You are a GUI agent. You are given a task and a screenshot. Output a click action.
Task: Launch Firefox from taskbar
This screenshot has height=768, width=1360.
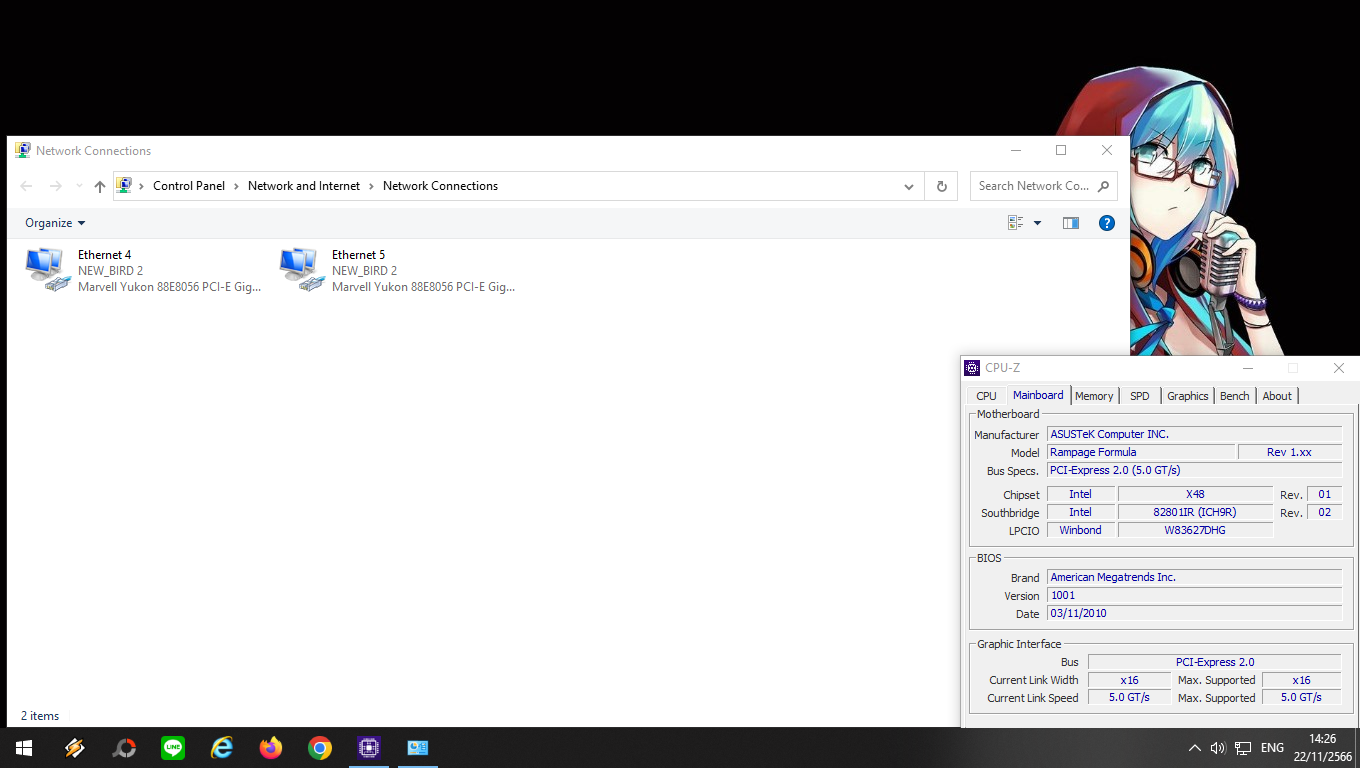click(x=271, y=747)
